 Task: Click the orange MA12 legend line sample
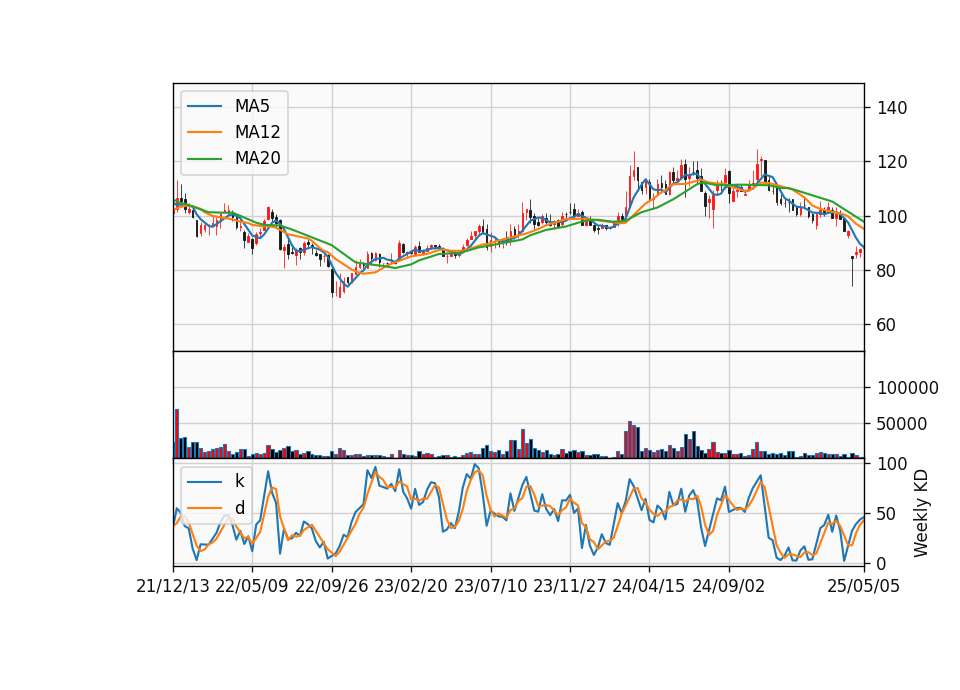pos(204,132)
